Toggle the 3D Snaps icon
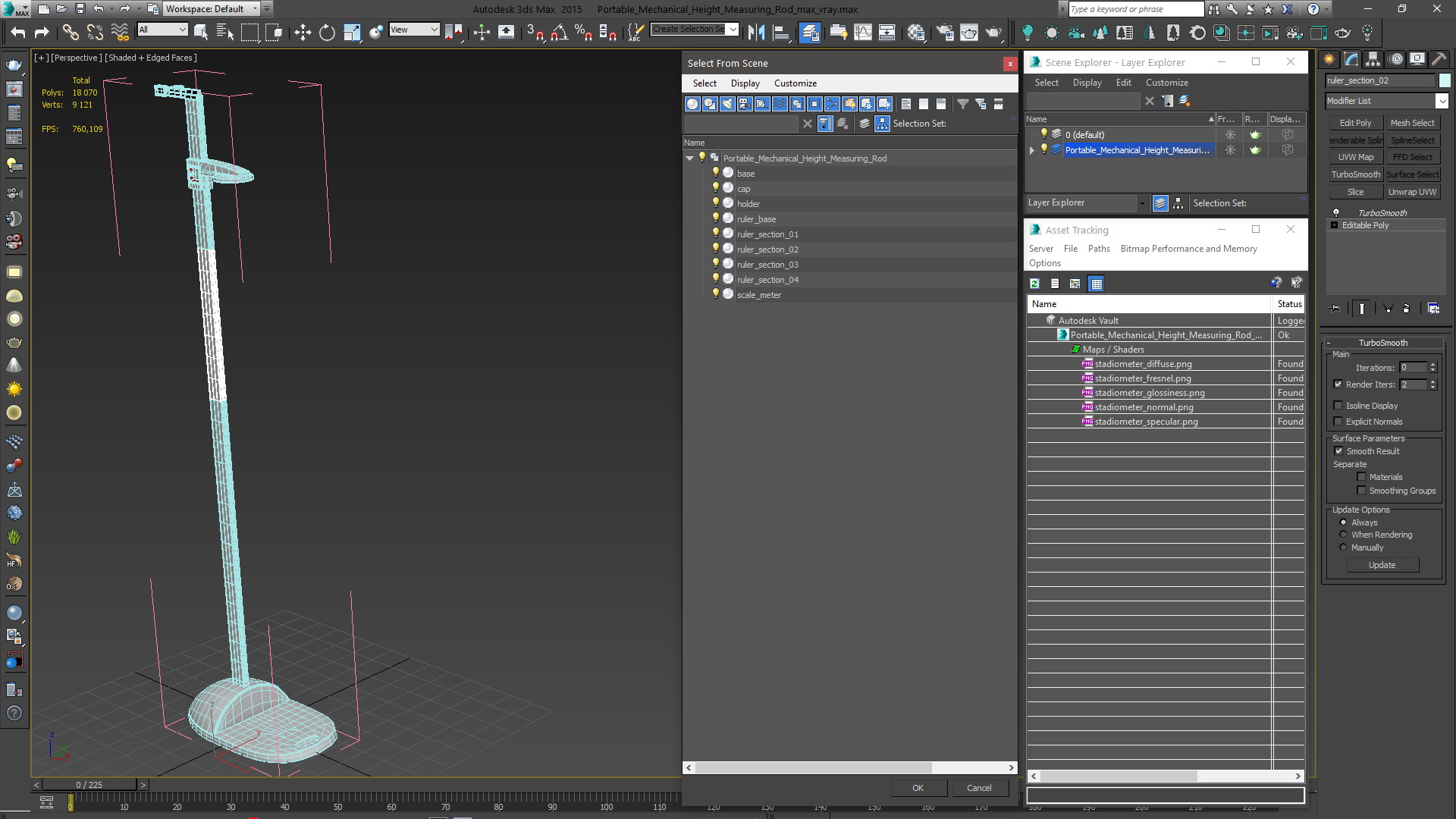1456x819 pixels. point(535,32)
